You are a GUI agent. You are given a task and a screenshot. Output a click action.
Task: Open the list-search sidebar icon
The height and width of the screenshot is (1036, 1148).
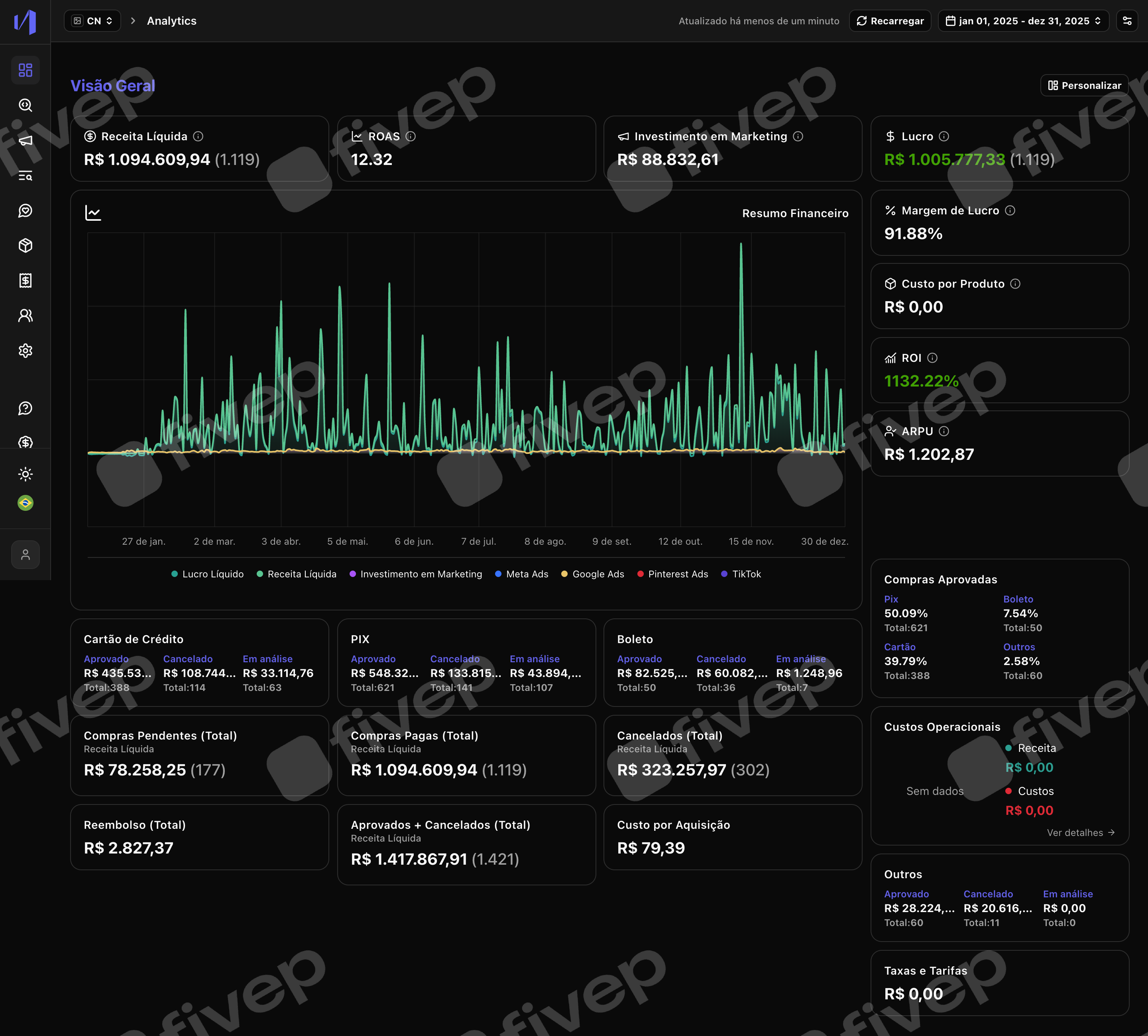coord(26,175)
